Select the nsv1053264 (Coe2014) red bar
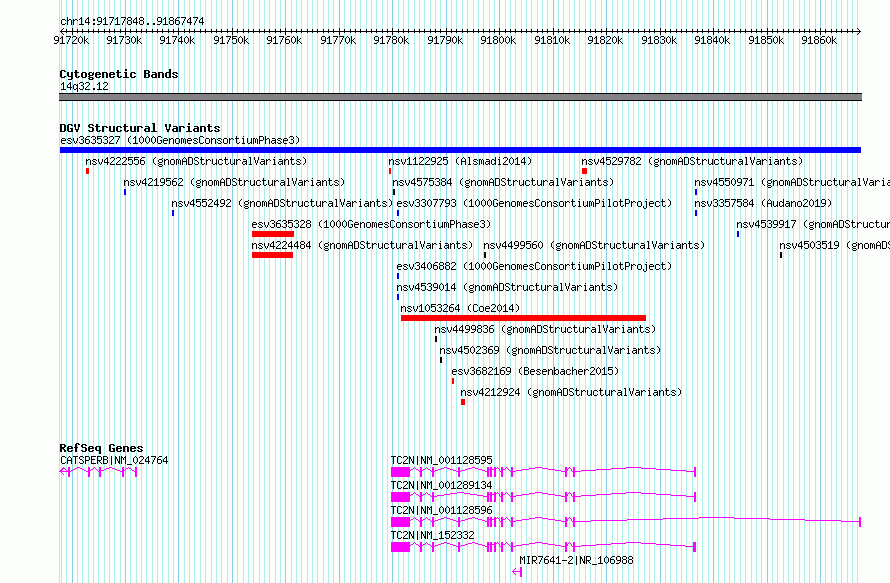Viewport: 890px width, 583px height. pyautogui.click(x=523, y=318)
